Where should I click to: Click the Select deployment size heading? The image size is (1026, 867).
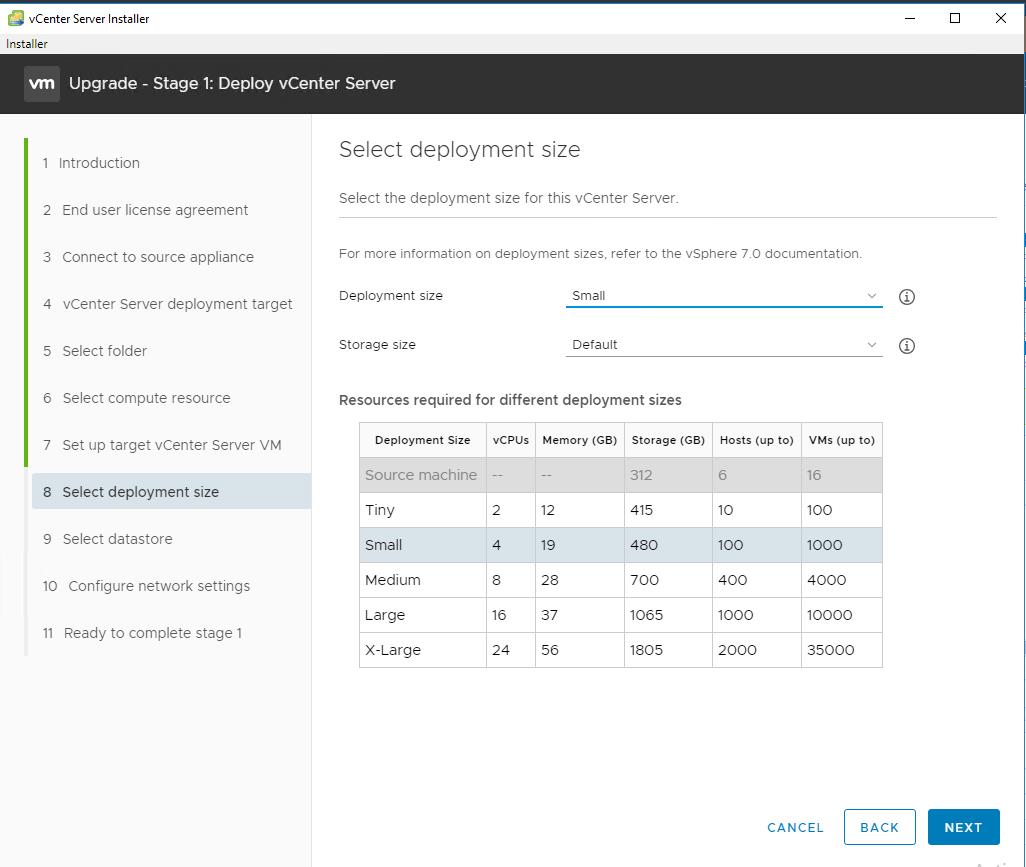point(459,150)
